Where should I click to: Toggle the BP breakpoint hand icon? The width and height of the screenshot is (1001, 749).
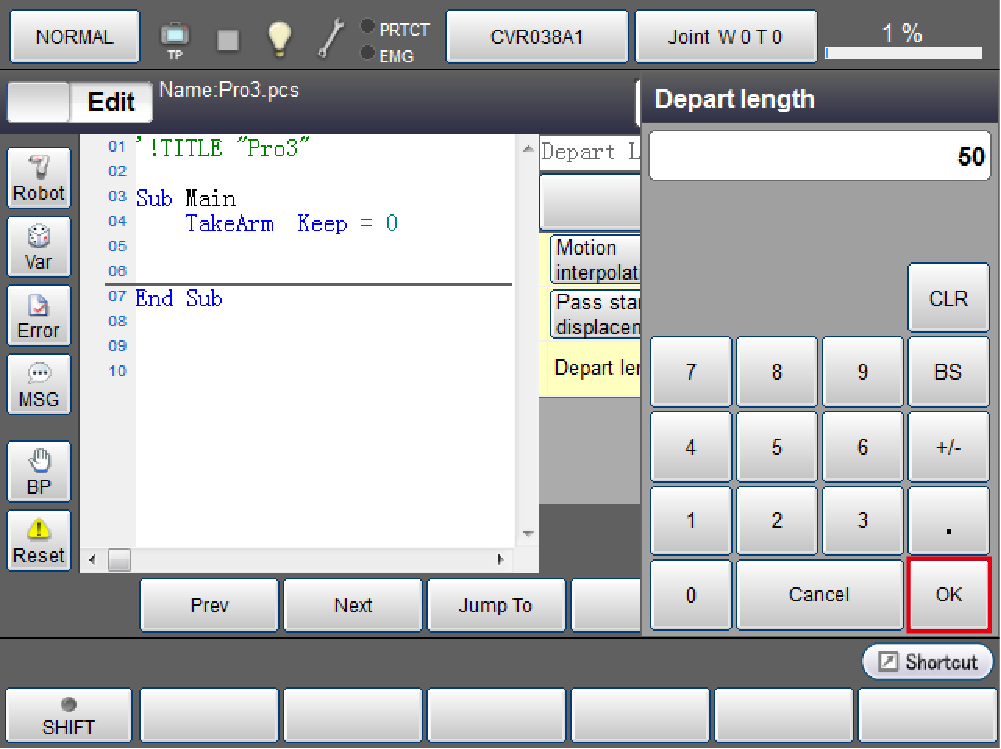(x=39, y=472)
